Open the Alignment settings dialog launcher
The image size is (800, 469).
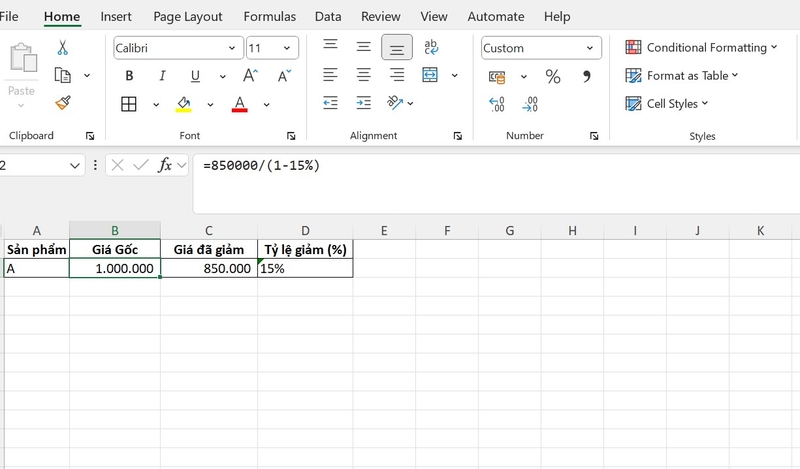(457, 136)
